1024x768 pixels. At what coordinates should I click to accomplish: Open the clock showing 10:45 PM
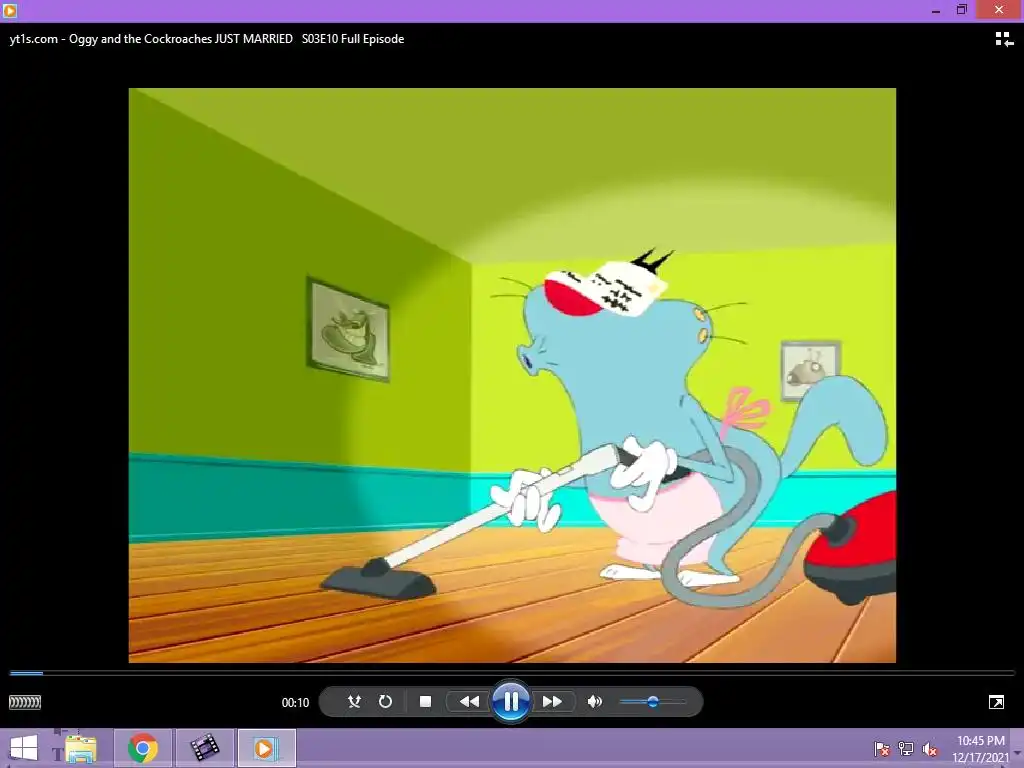(x=980, y=749)
